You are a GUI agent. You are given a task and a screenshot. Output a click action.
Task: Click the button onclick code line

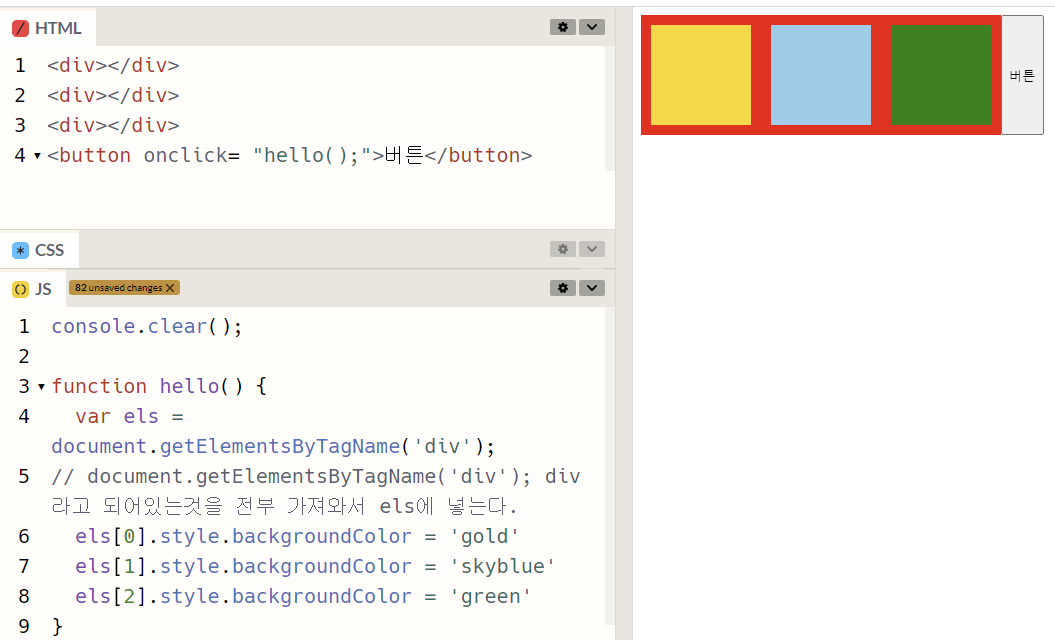coord(289,155)
